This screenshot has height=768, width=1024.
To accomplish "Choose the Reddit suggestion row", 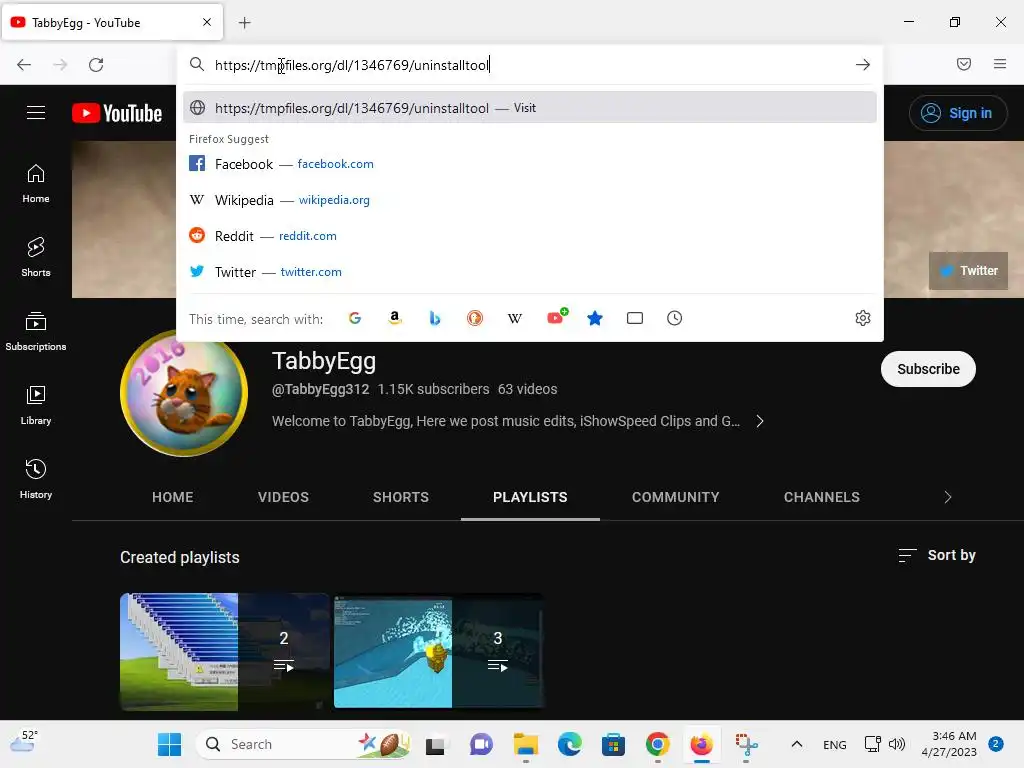I will (x=530, y=236).
